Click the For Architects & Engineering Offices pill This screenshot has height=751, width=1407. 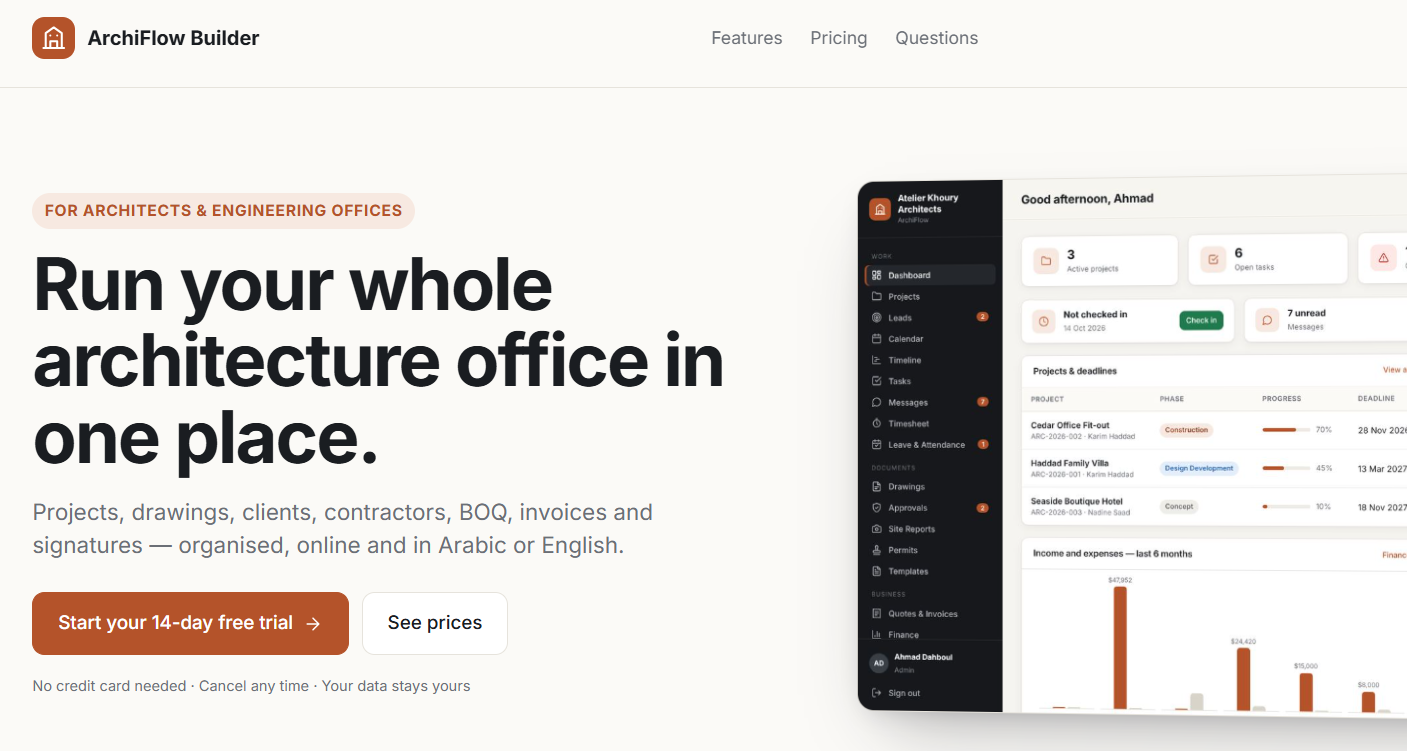(223, 211)
